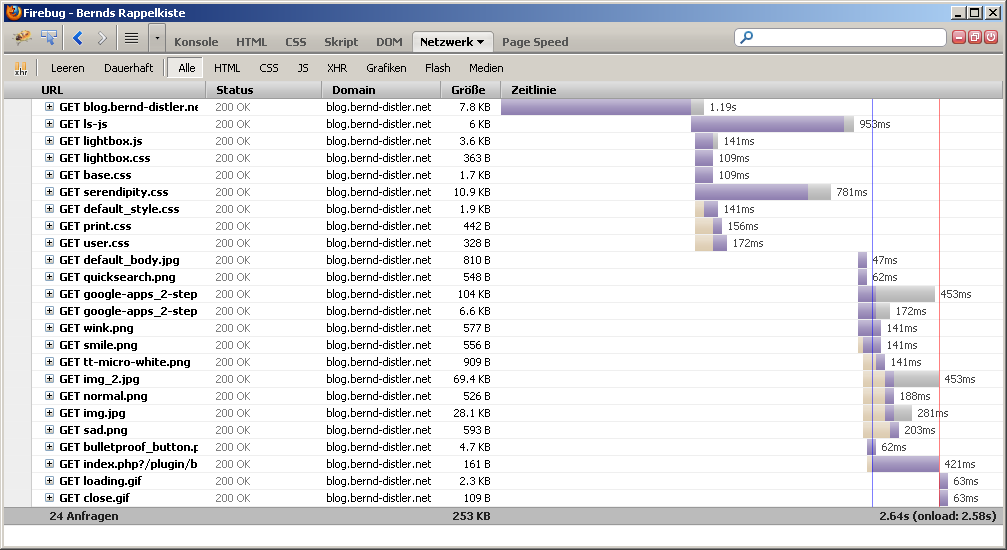1007x550 pixels.
Task: Go back with the blue left arrow
Action: tap(78, 39)
